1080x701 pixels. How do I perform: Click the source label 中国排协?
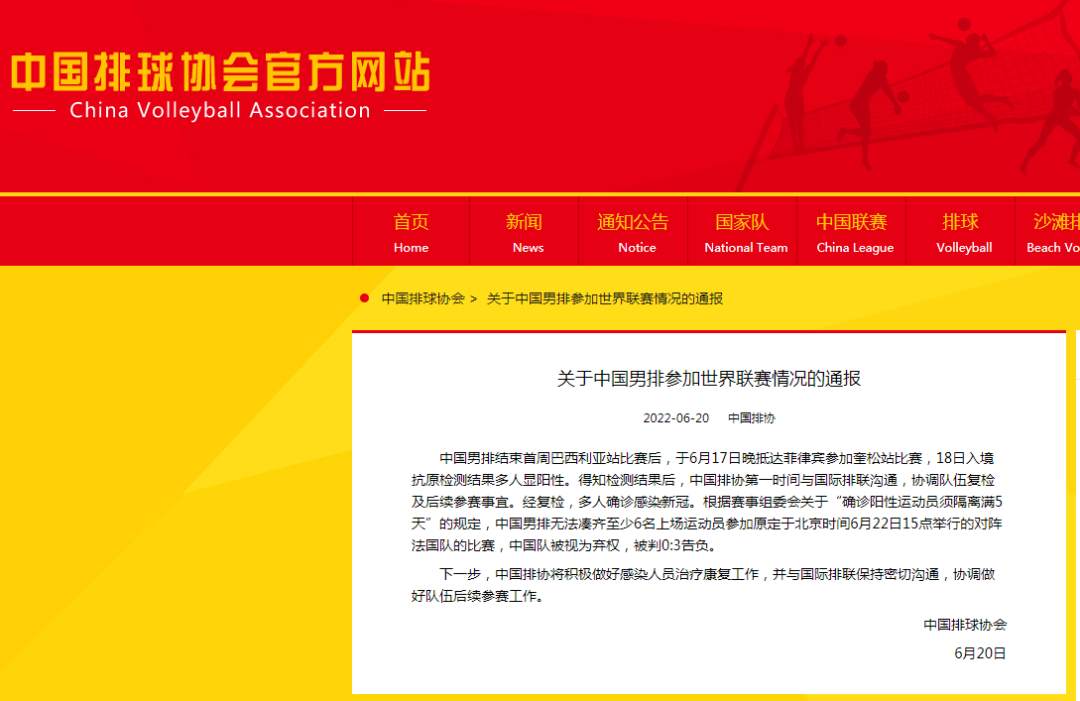[x=751, y=418]
